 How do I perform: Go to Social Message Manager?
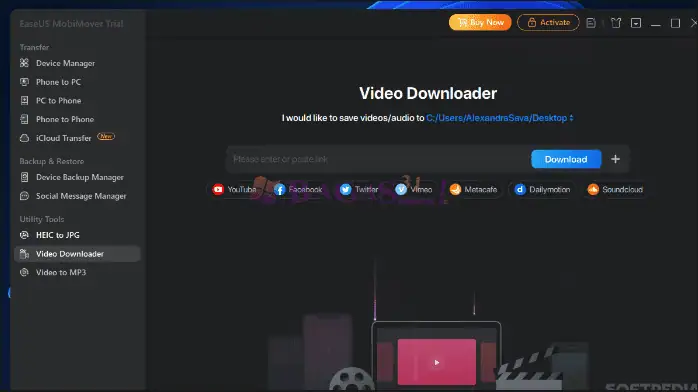tap(81, 196)
